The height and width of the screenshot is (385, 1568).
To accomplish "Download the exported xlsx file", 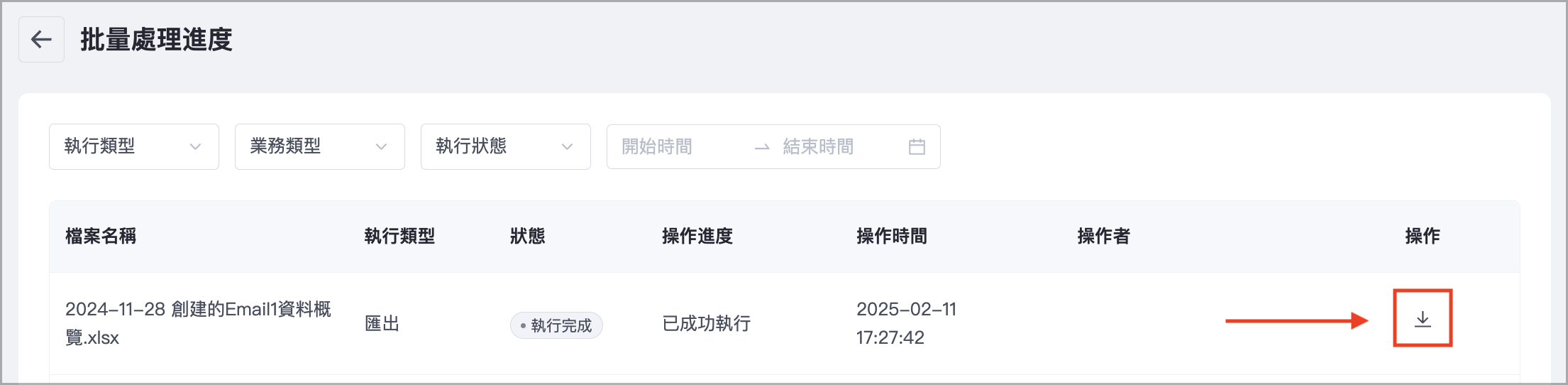I will pyautogui.click(x=1422, y=319).
